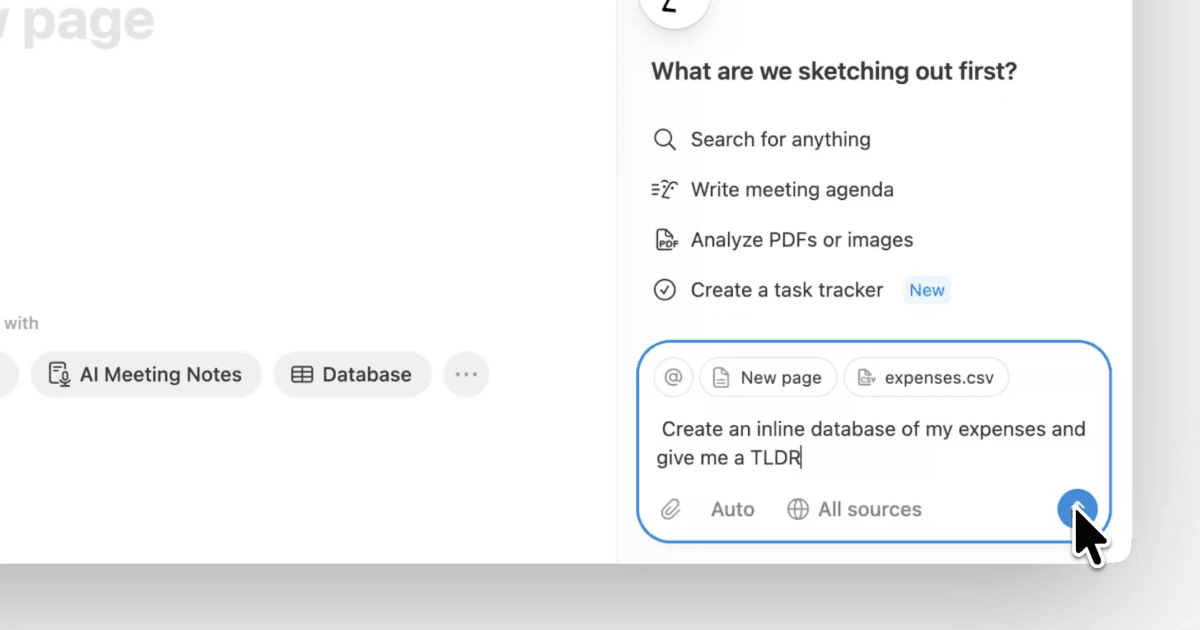The image size is (1200, 630).
Task: Enable the All sources search scope
Action: coord(855,509)
